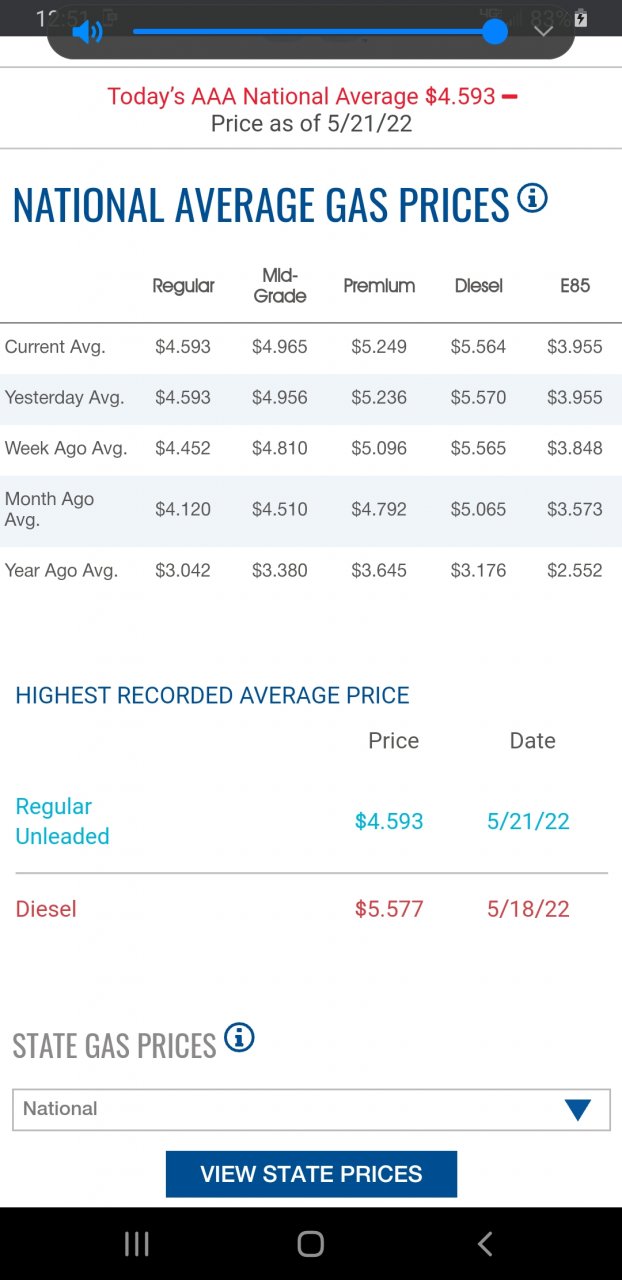Tap the volume speaker icon
This screenshot has width=622, height=1280.
coord(87,32)
